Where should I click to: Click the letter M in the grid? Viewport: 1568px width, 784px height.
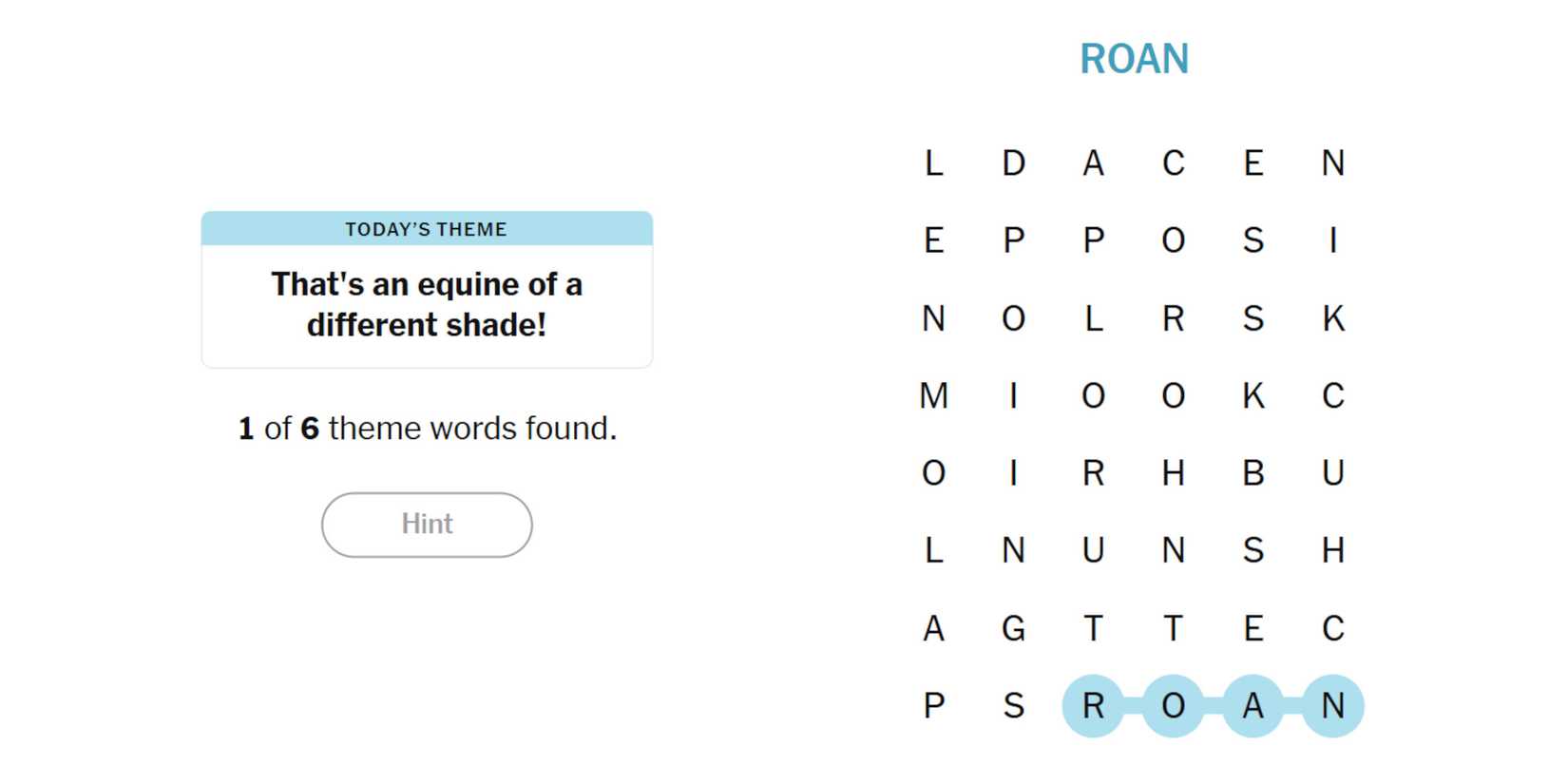point(933,395)
